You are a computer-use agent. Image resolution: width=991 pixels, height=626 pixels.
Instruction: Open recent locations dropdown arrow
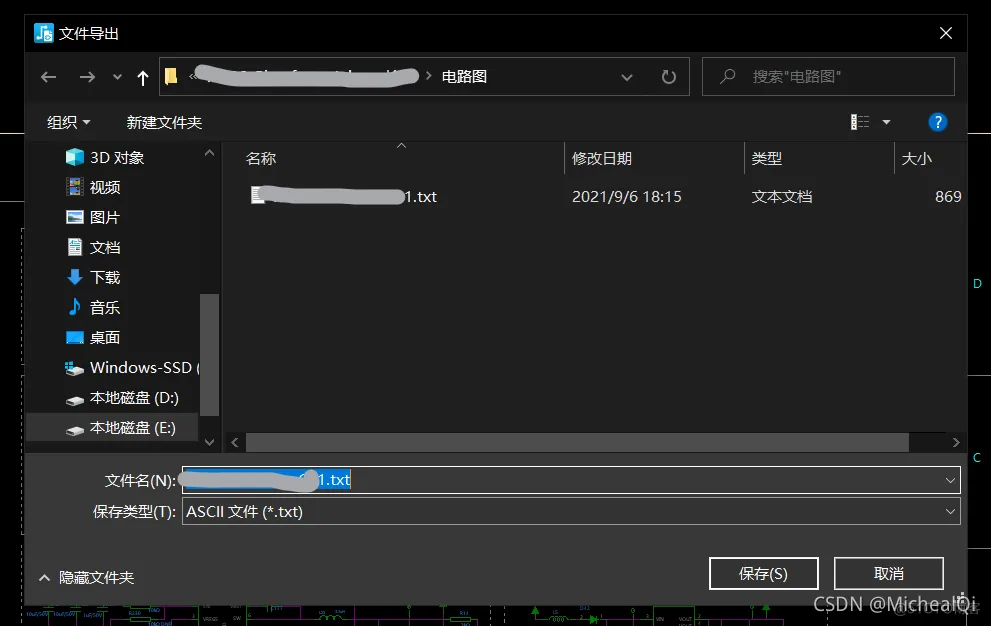click(x=117, y=77)
